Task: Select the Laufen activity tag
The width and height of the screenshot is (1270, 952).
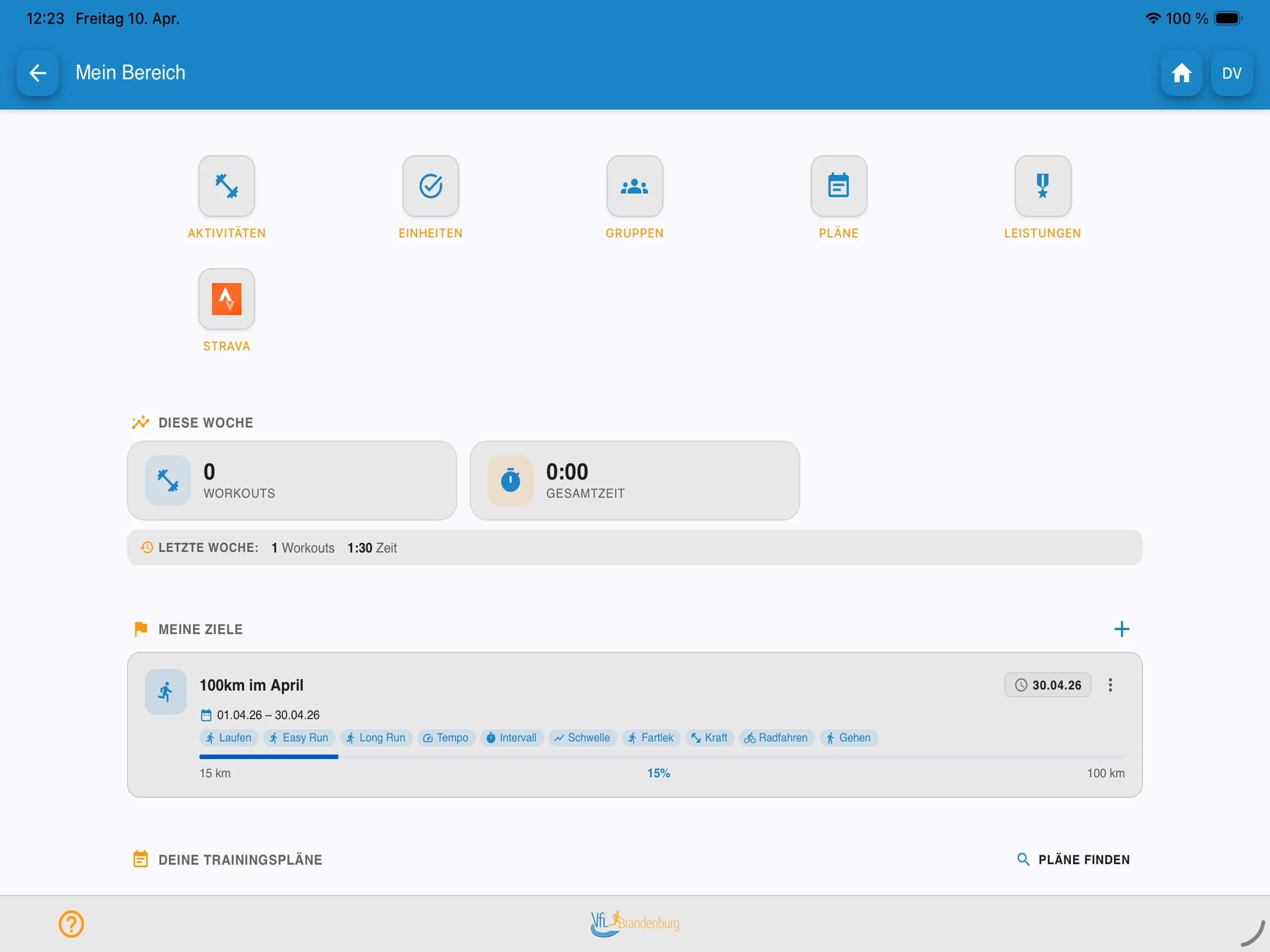Action: (228, 738)
